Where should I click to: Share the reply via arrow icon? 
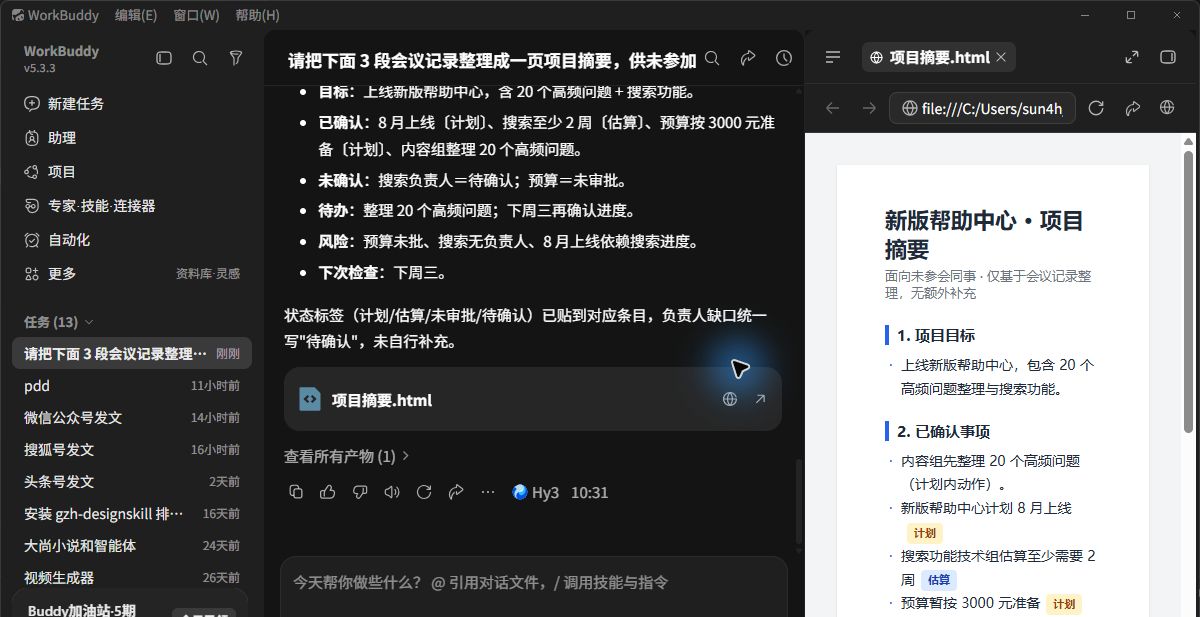456,492
